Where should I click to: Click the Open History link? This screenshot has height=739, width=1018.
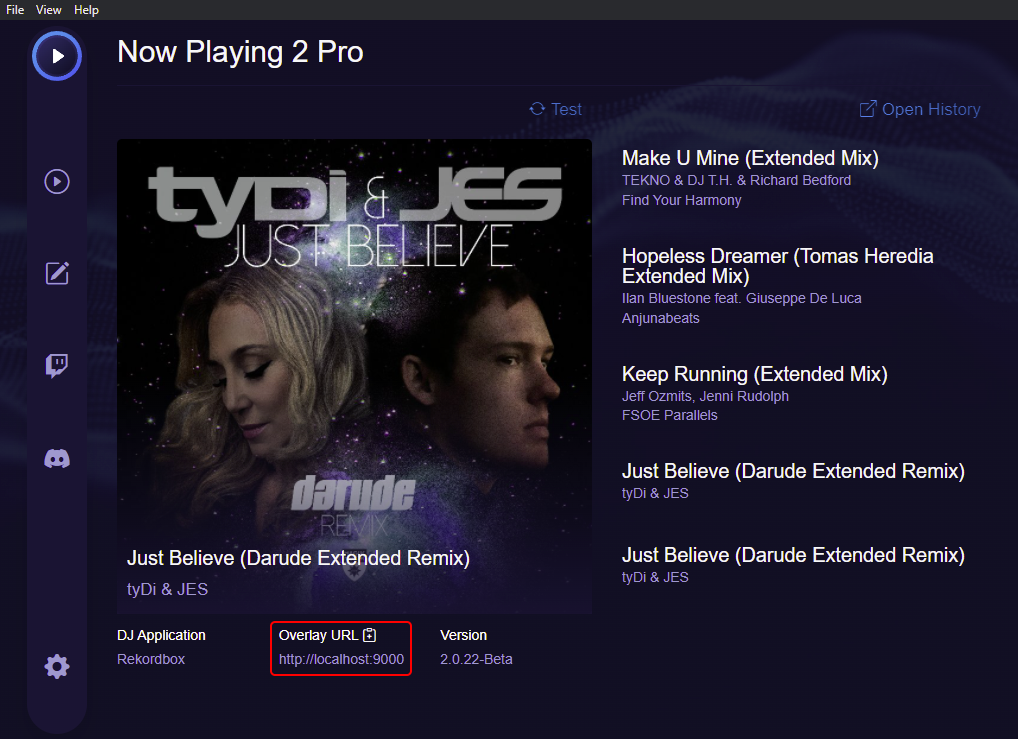click(931, 109)
